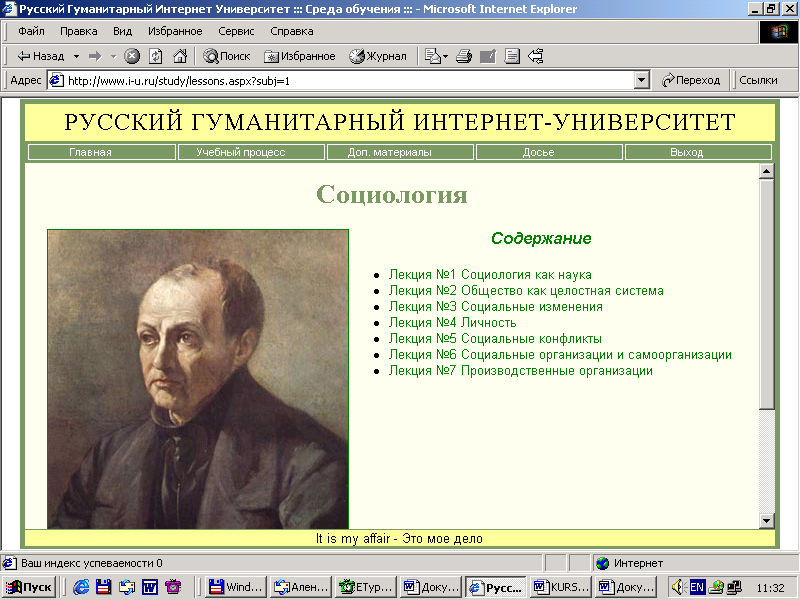
Task: Click the purple clock quick launch icon
Action: (173, 587)
